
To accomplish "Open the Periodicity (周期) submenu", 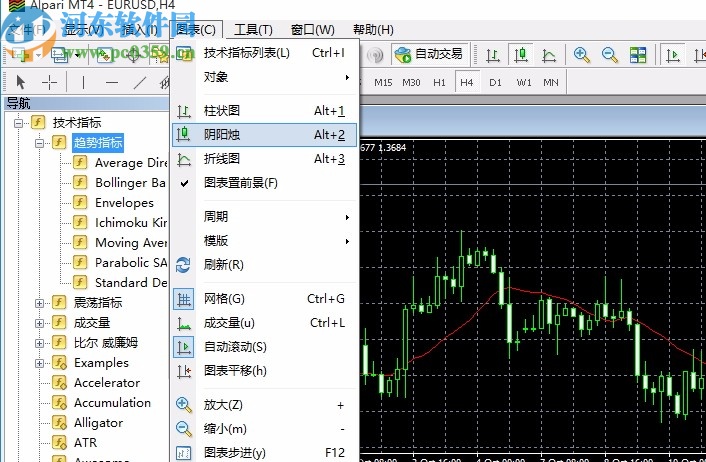I will (265, 217).
